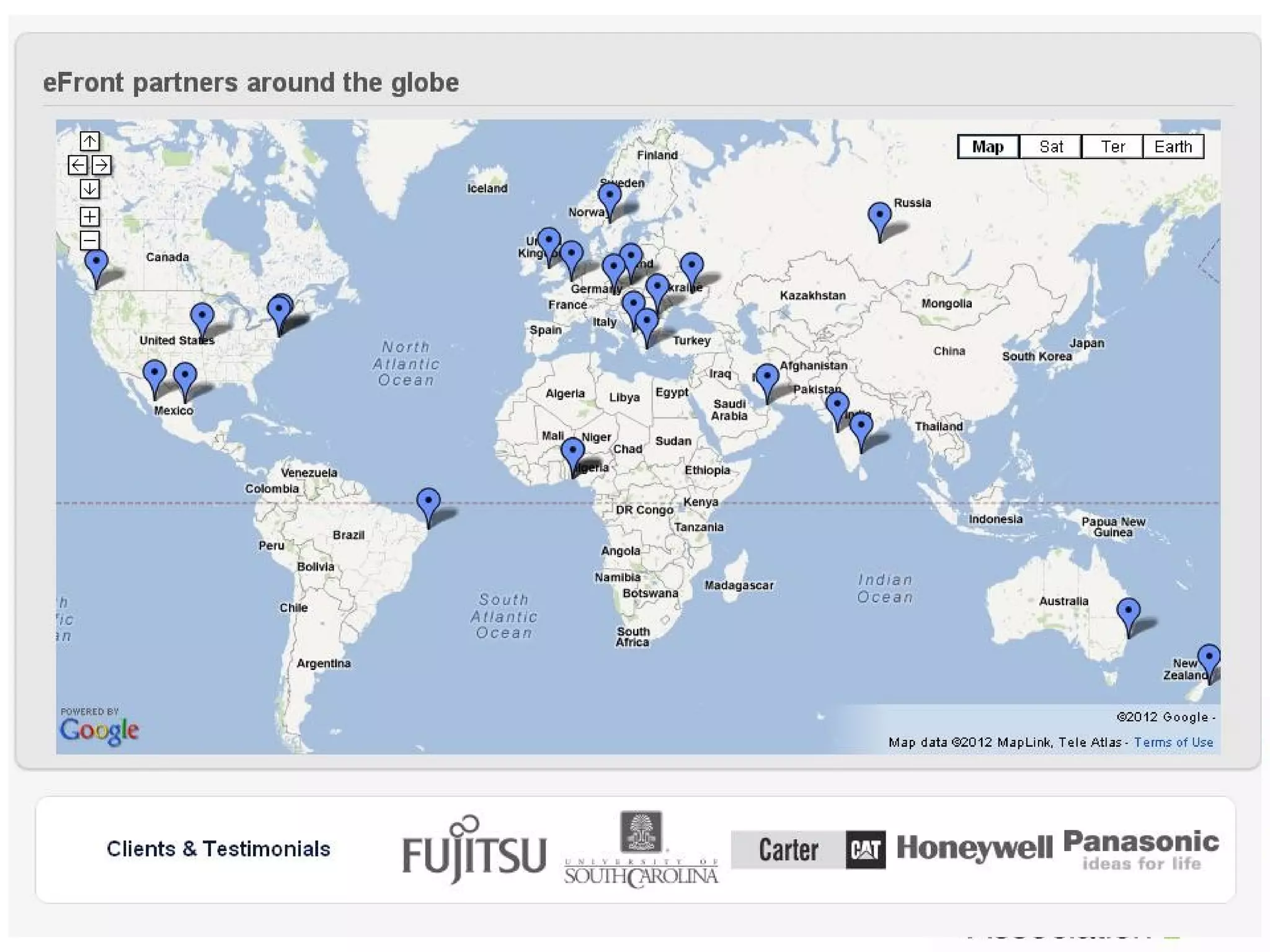Click the Fujitsu client logo

click(x=474, y=850)
